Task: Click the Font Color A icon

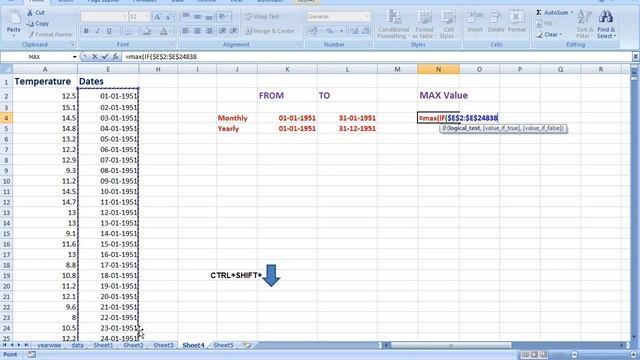Action: (x=163, y=31)
